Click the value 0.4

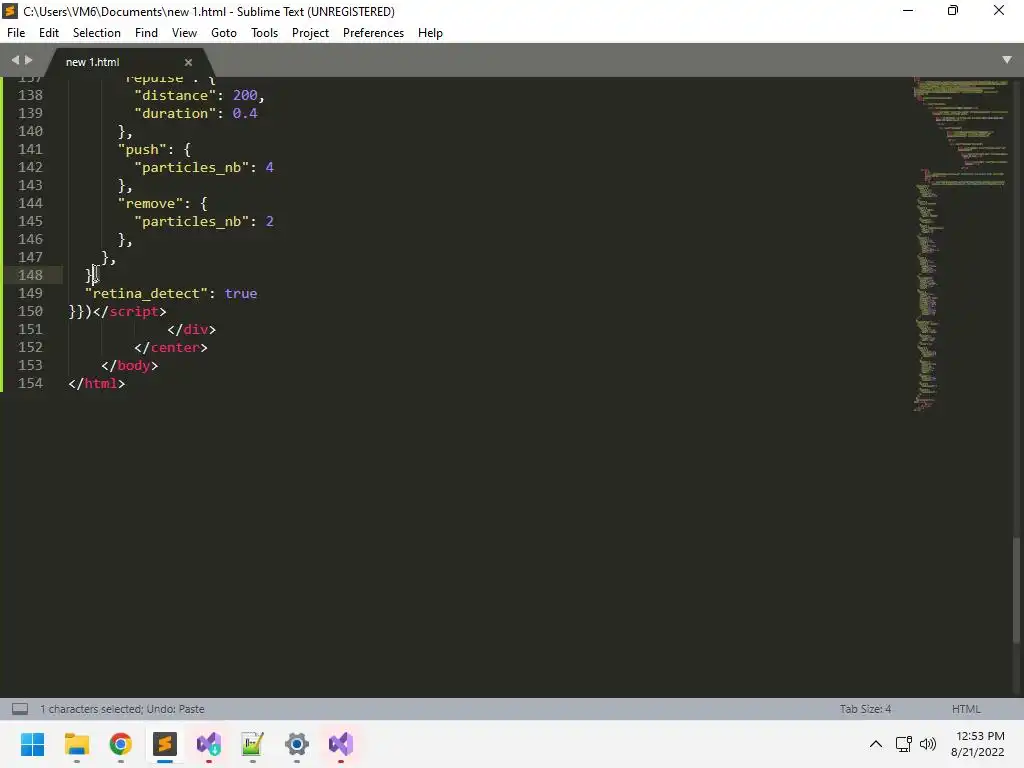pyautogui.click(x=245, y=114)
